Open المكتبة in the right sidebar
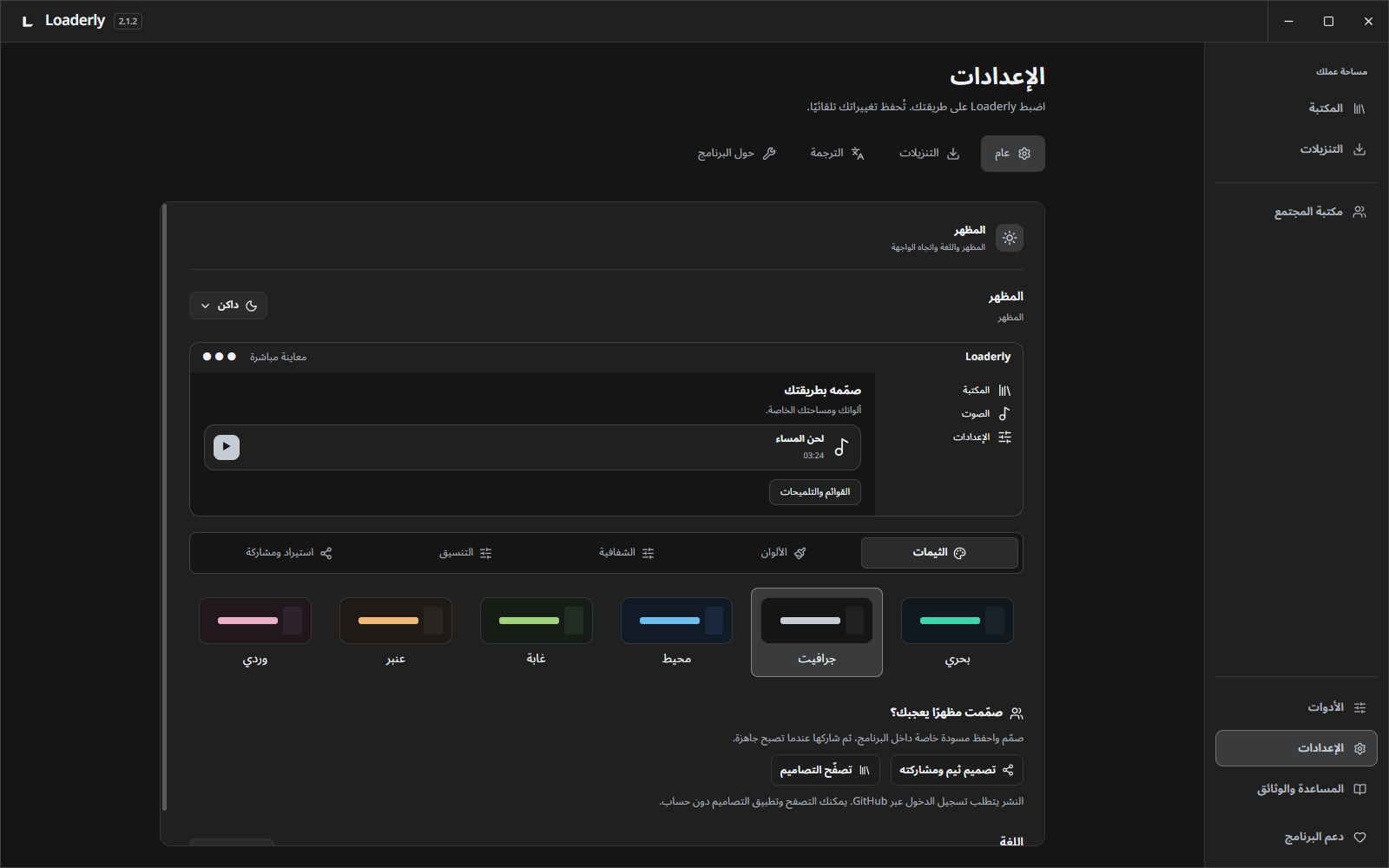 1296,108
